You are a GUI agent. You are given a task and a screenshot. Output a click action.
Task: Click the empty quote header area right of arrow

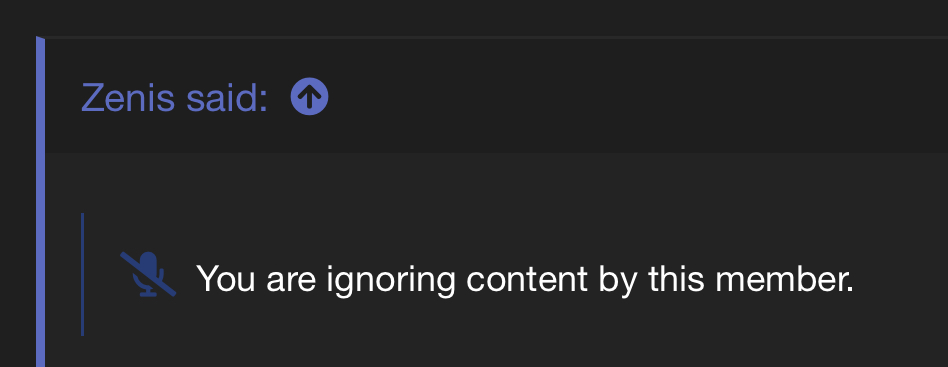pos(635,97)
